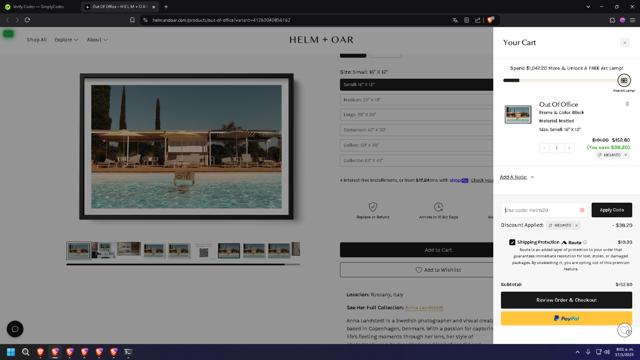640x360 pixels.
Task: Expand the Explore menu
Action: tap(66, 40)
